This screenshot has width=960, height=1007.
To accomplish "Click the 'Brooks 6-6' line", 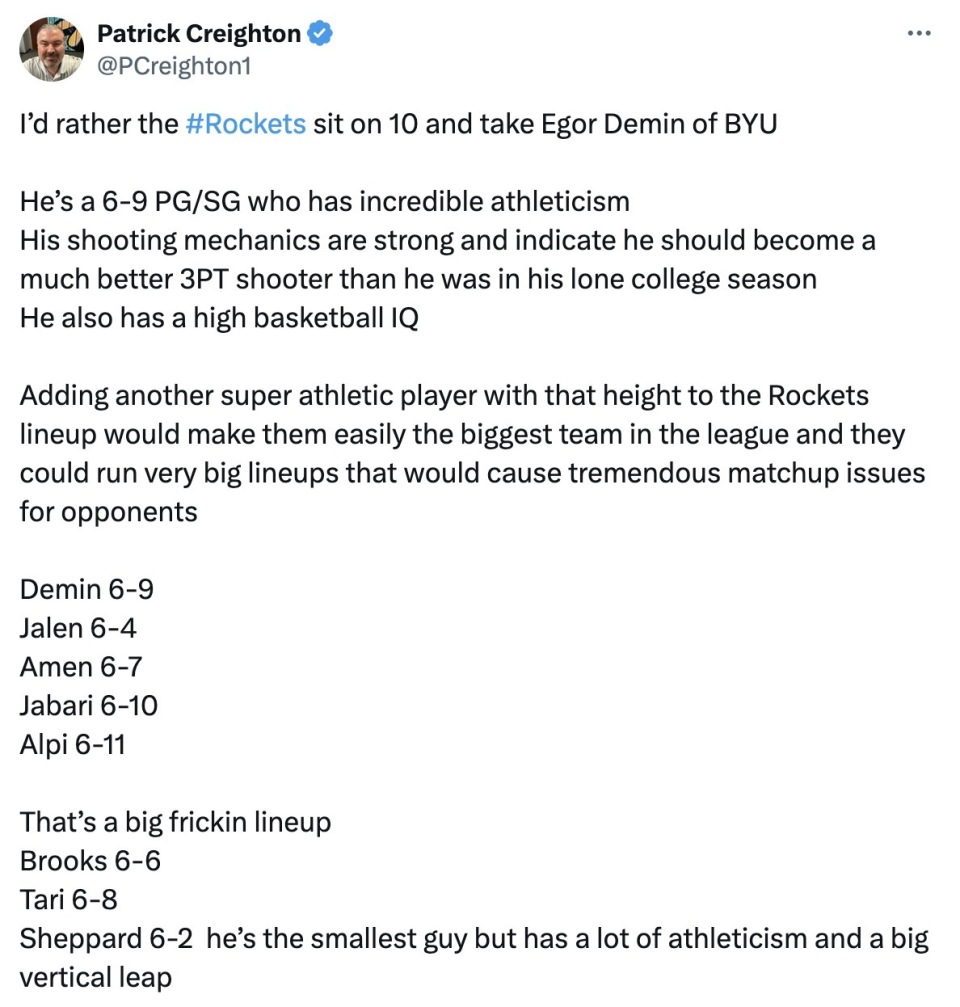I will click(90, 861).
